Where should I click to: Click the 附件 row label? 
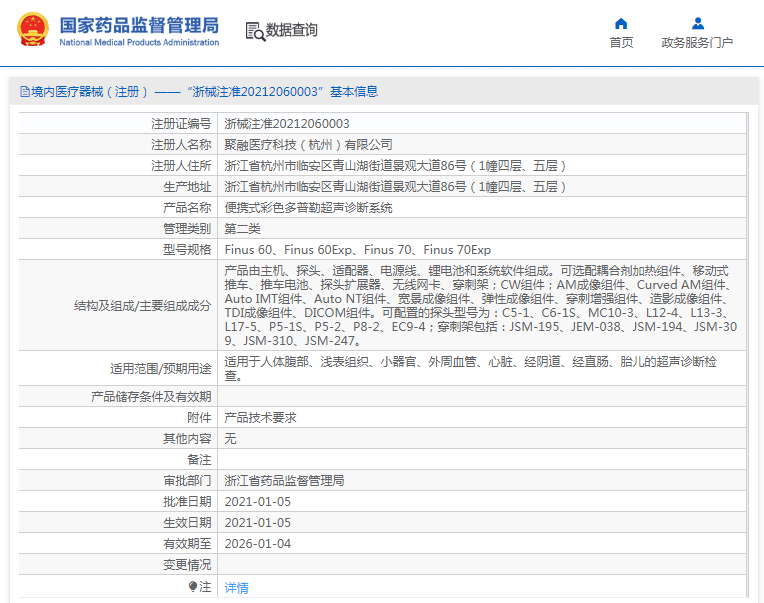(x=199, y=417)
